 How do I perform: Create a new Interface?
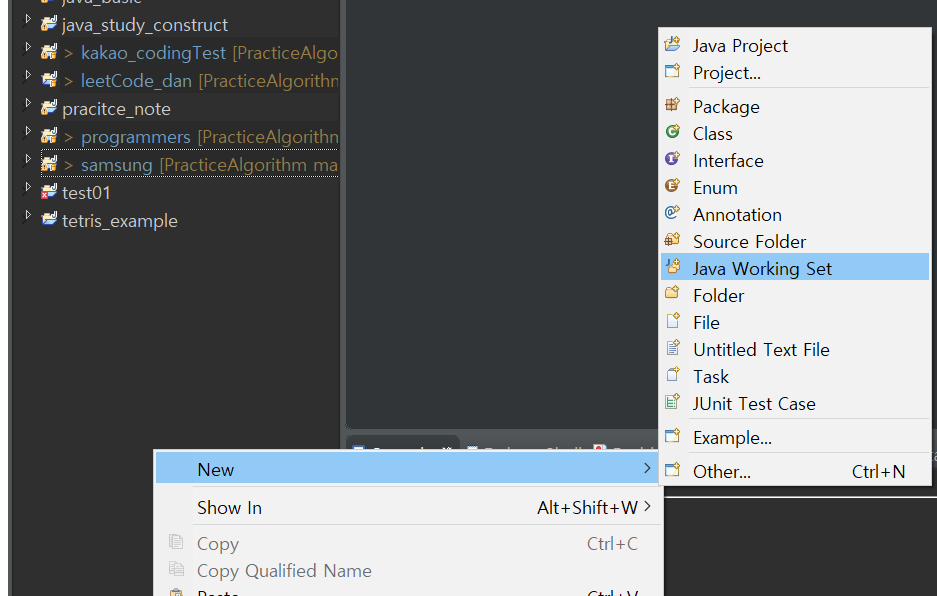pyautogui.click(x=728, y=160)
